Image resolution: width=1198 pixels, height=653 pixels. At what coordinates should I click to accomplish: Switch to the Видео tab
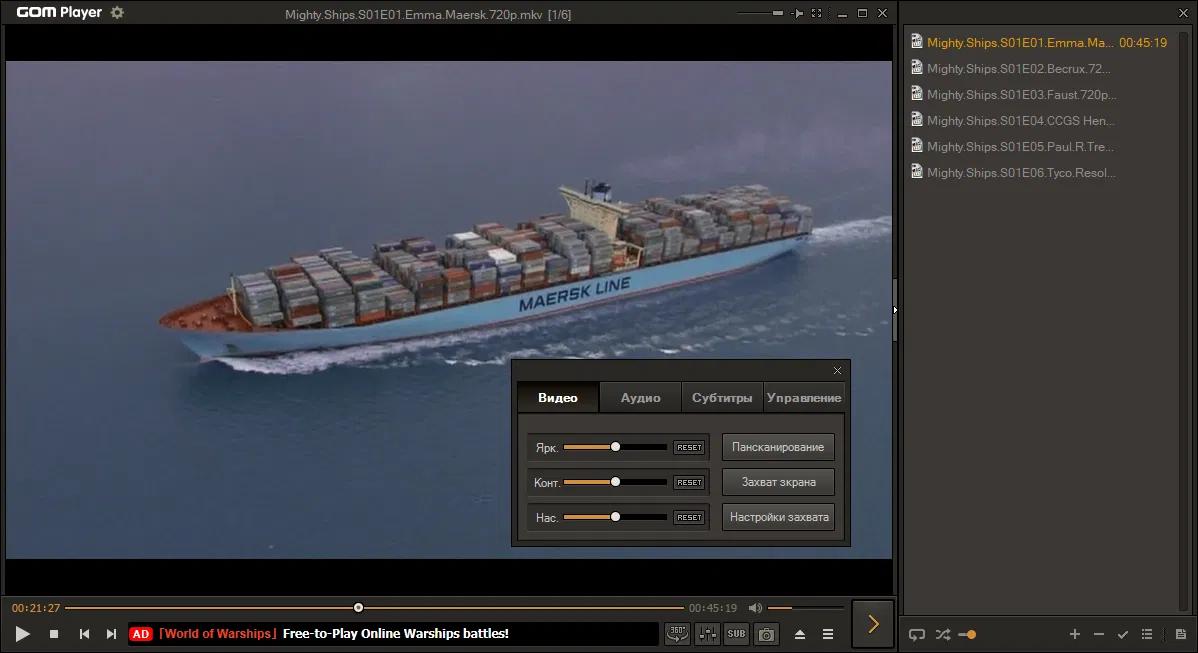pos(558,398)
